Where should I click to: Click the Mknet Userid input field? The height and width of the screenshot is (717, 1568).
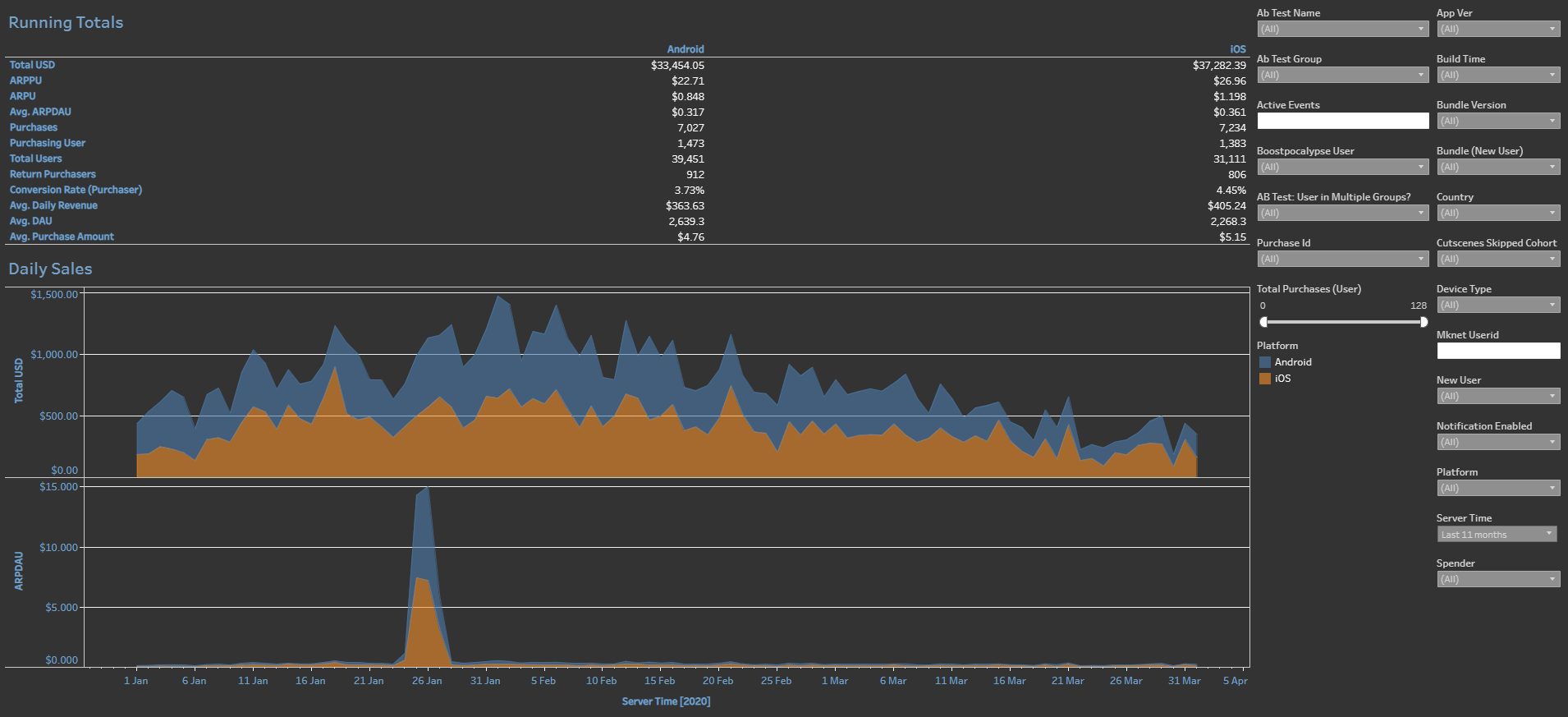1498,351
